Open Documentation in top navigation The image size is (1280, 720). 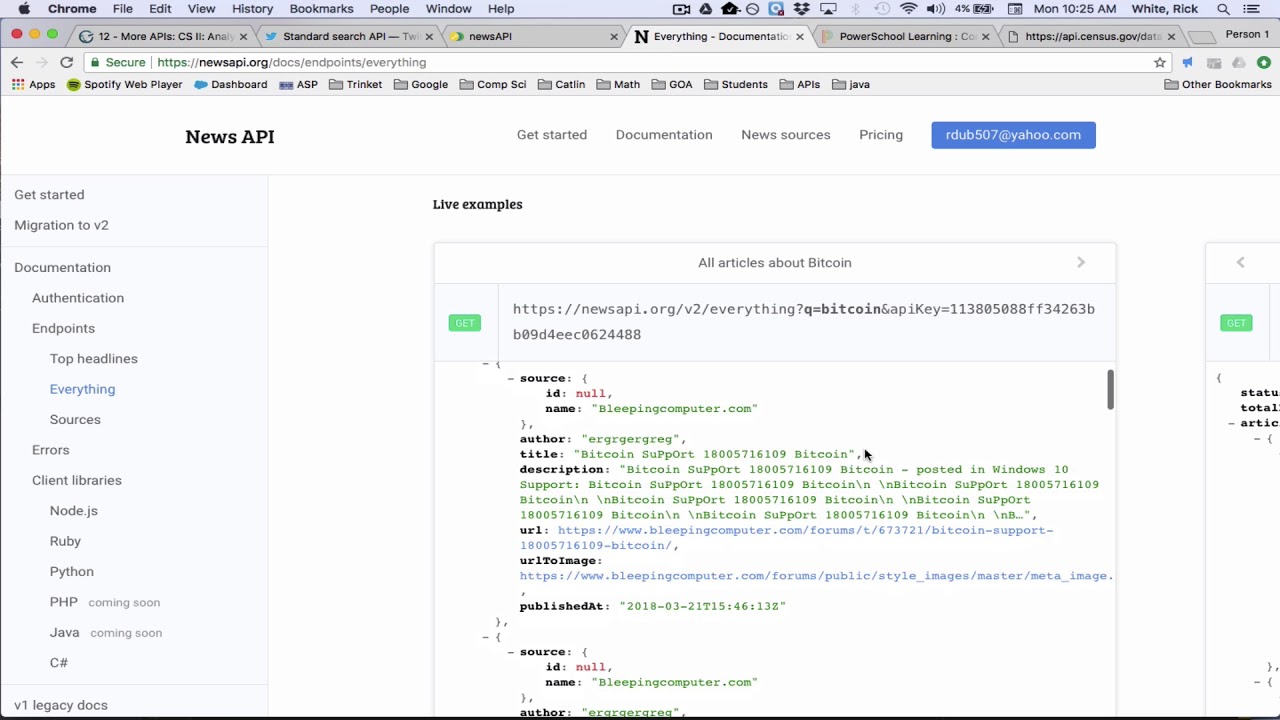coord(664,135)
